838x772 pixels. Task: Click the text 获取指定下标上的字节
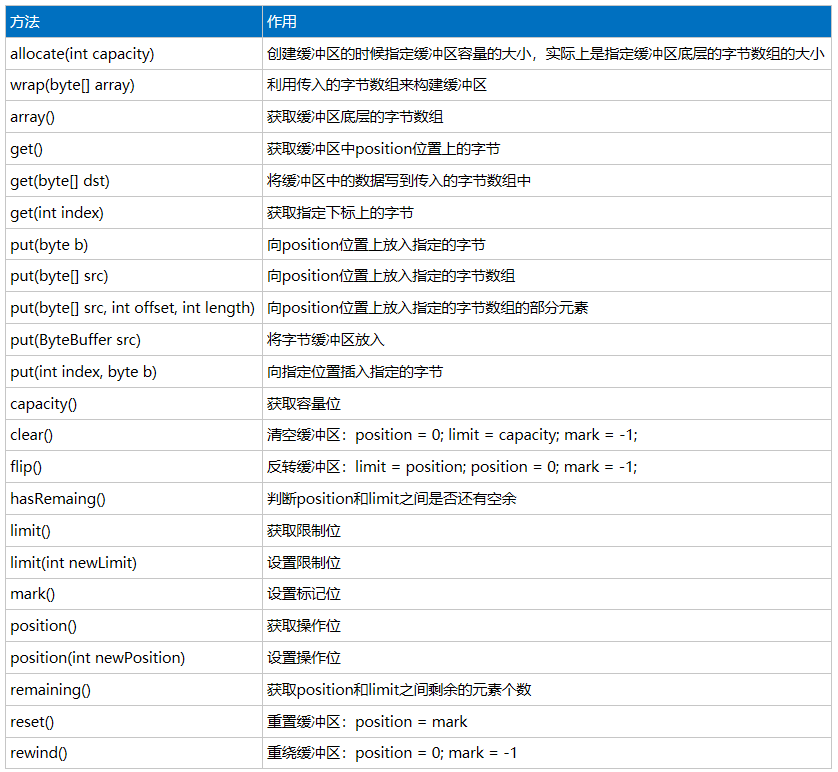[x=340, y=213]
